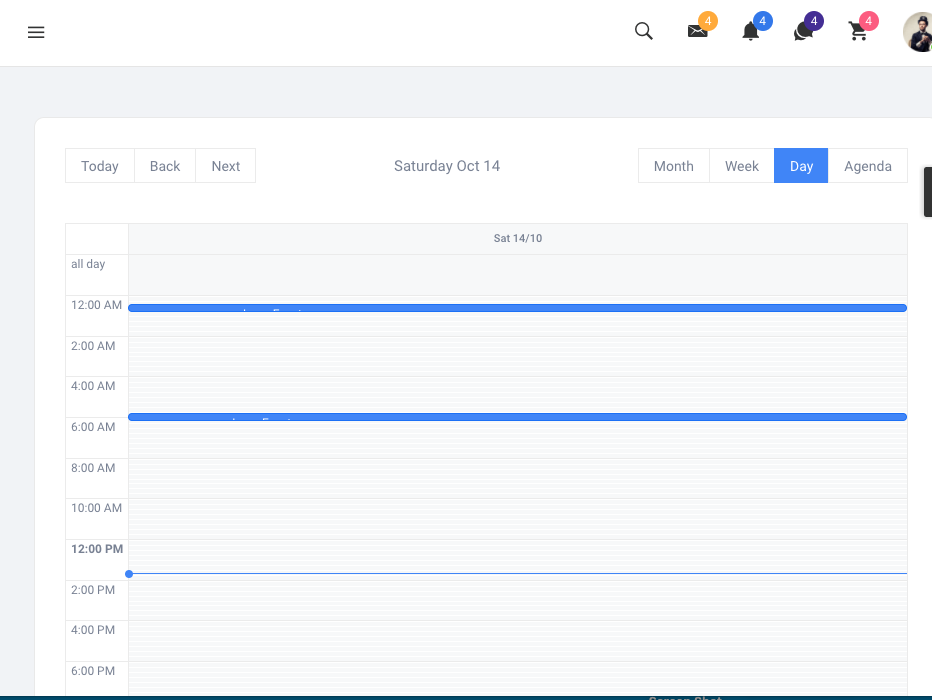Click the 12:00 PM time label

[97, 549]
